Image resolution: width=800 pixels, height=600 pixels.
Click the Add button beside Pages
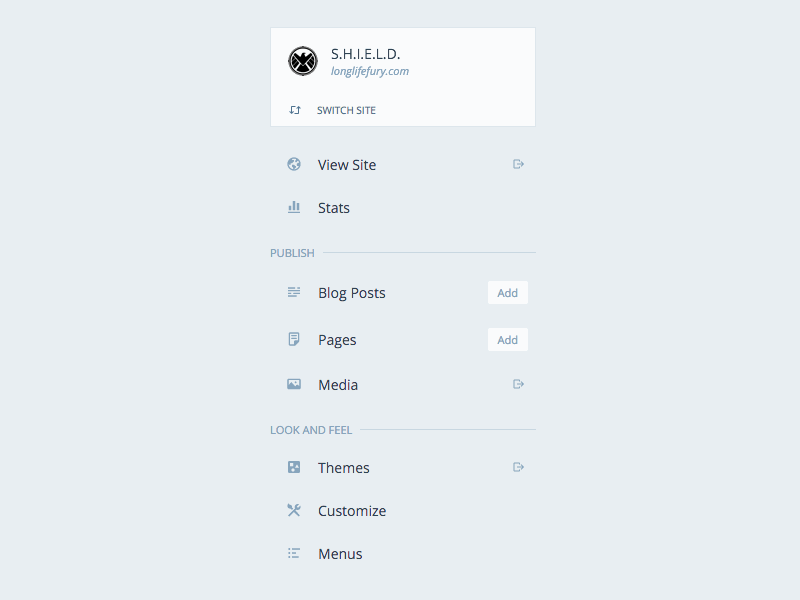(507, 339)
